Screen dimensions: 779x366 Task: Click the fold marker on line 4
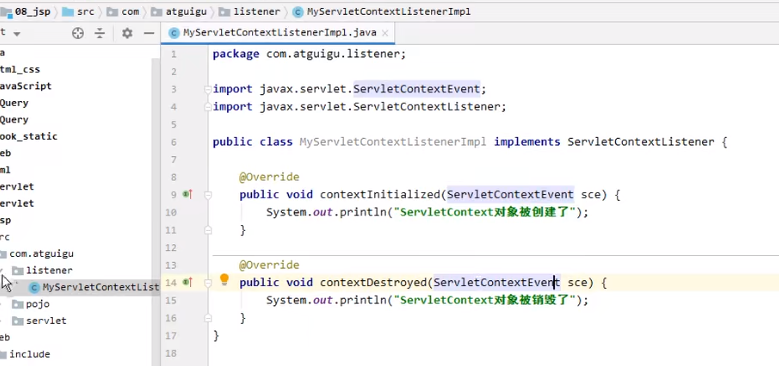208,107
